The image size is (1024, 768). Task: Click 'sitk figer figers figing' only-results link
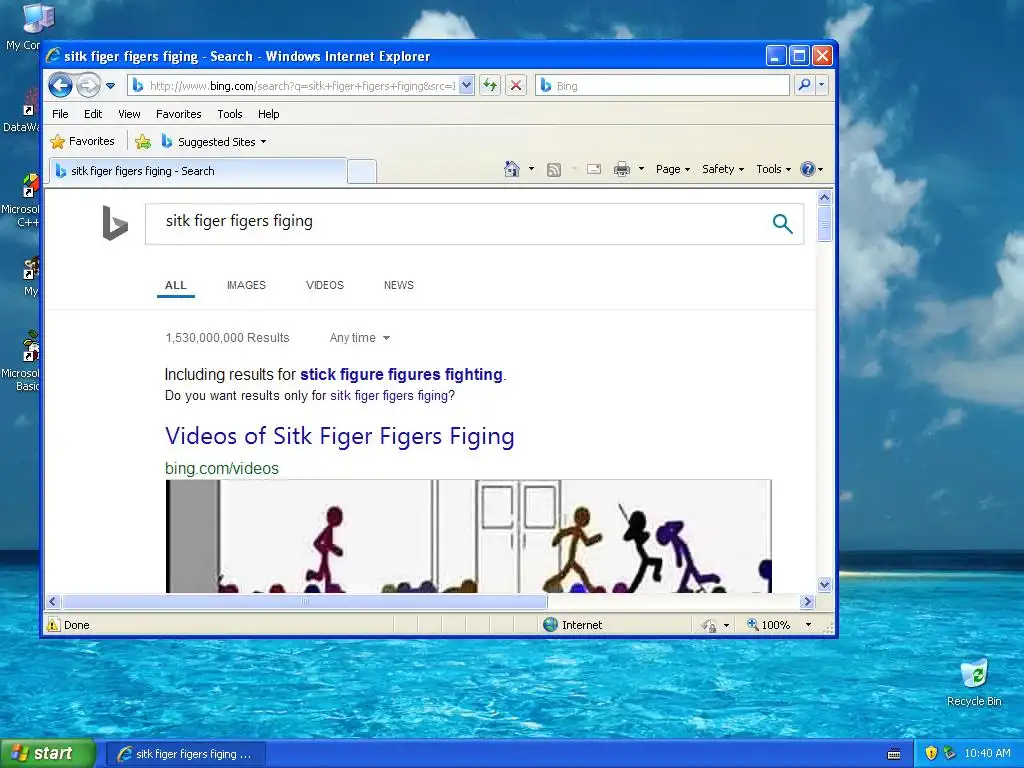(x=389, y=396)
